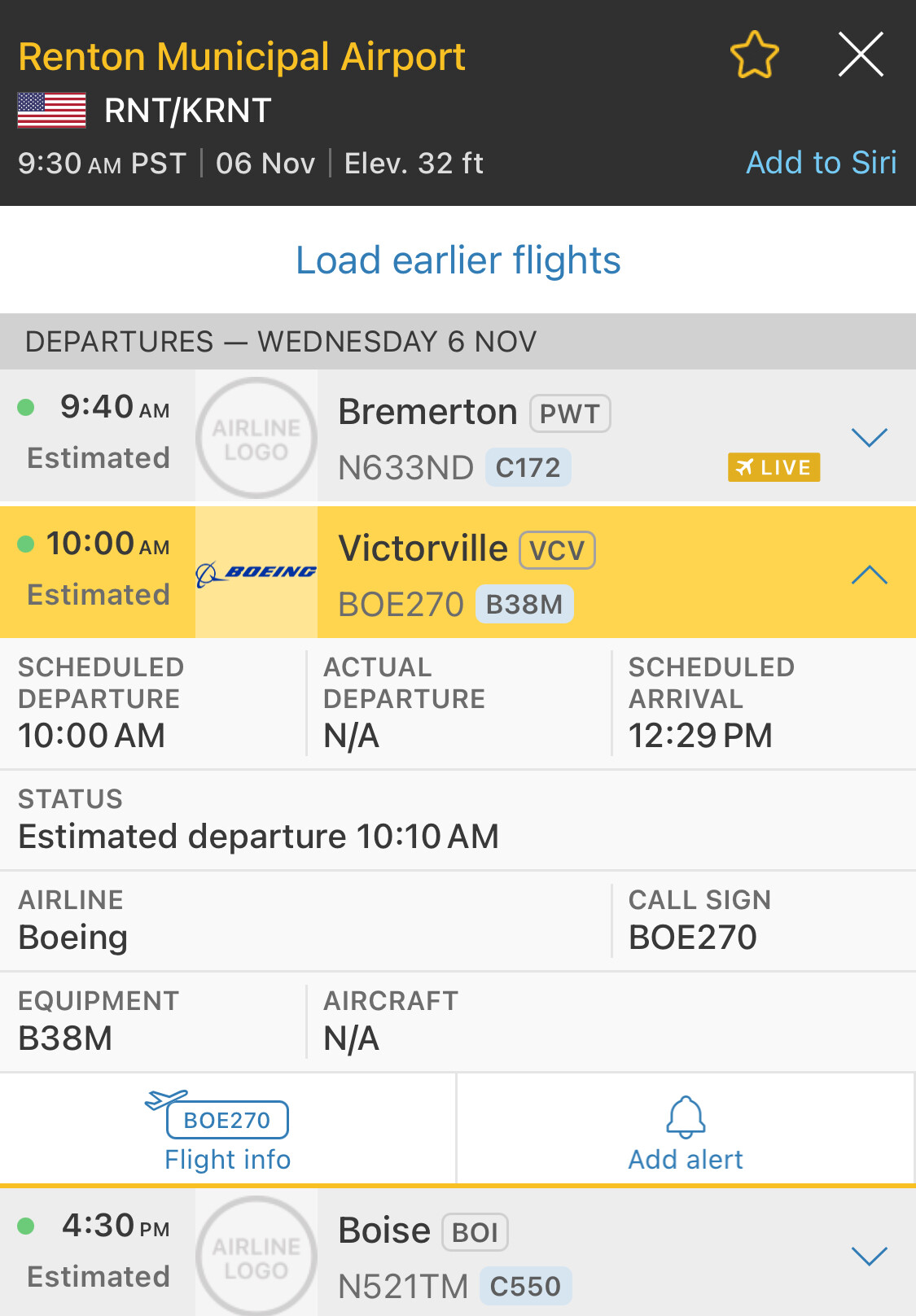Tap the Bremerton flight airline logo placeholder
Screen dimensions: 916x1316
click(256, 438)
